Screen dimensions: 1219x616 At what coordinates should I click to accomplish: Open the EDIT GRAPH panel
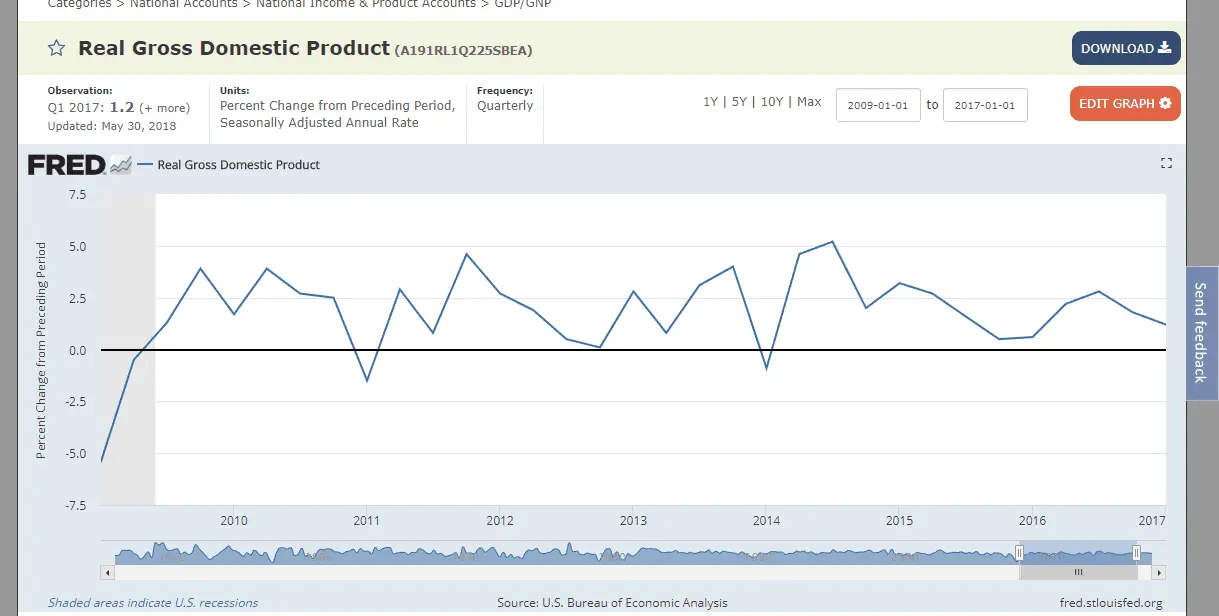click(x=1125, y=104)
